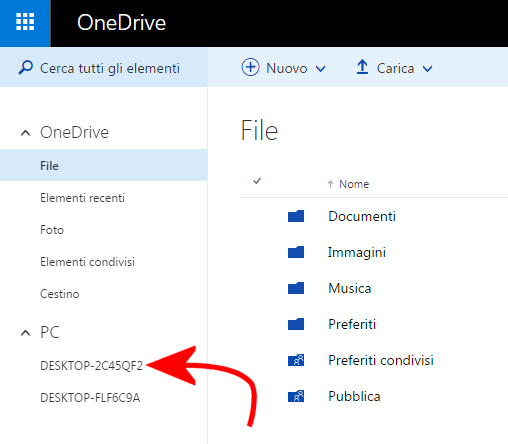Collapse the OneDrive section chevron
The width and height of the screenshot is (508, 444).
(25, 133)
